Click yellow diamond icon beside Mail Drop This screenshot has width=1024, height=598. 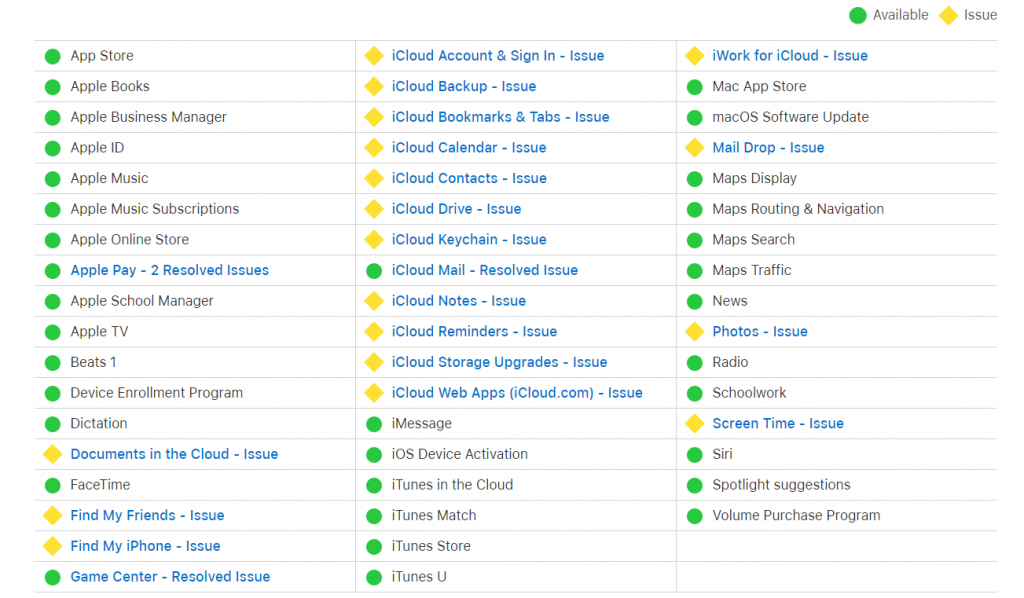pyautogui.click(x=695, y=148)
